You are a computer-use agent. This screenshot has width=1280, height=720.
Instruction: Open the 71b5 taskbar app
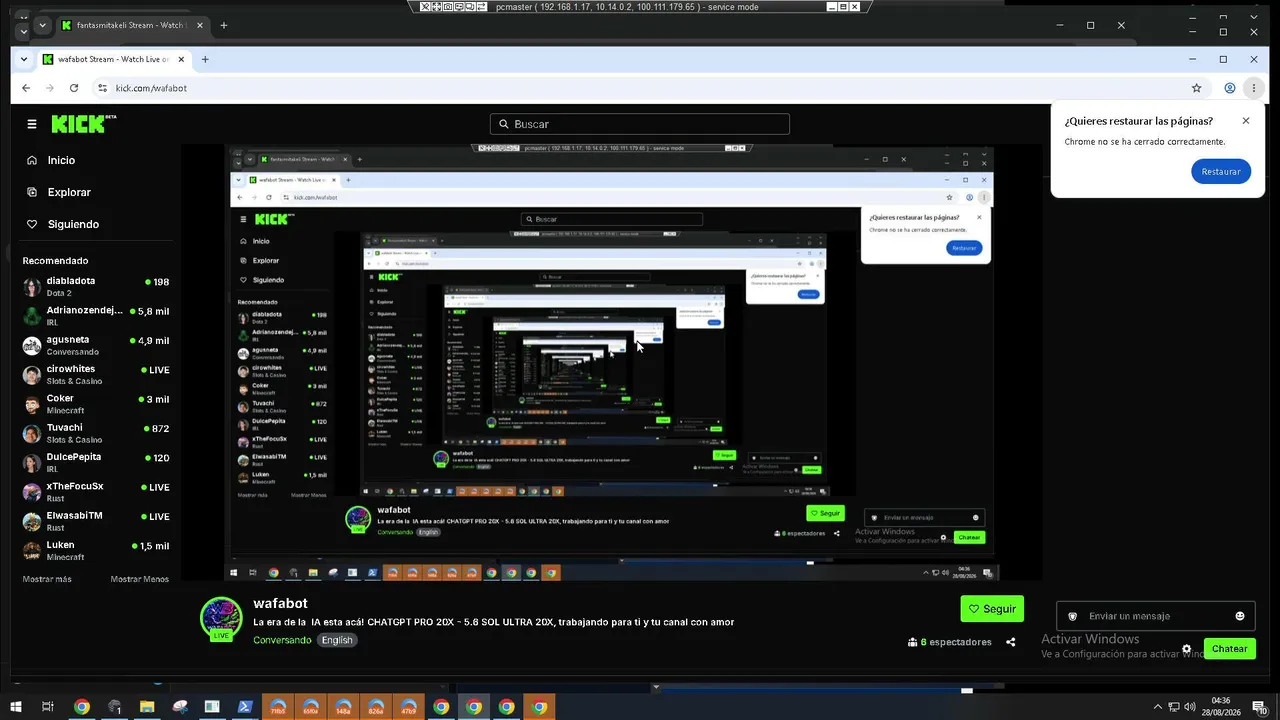278,707
